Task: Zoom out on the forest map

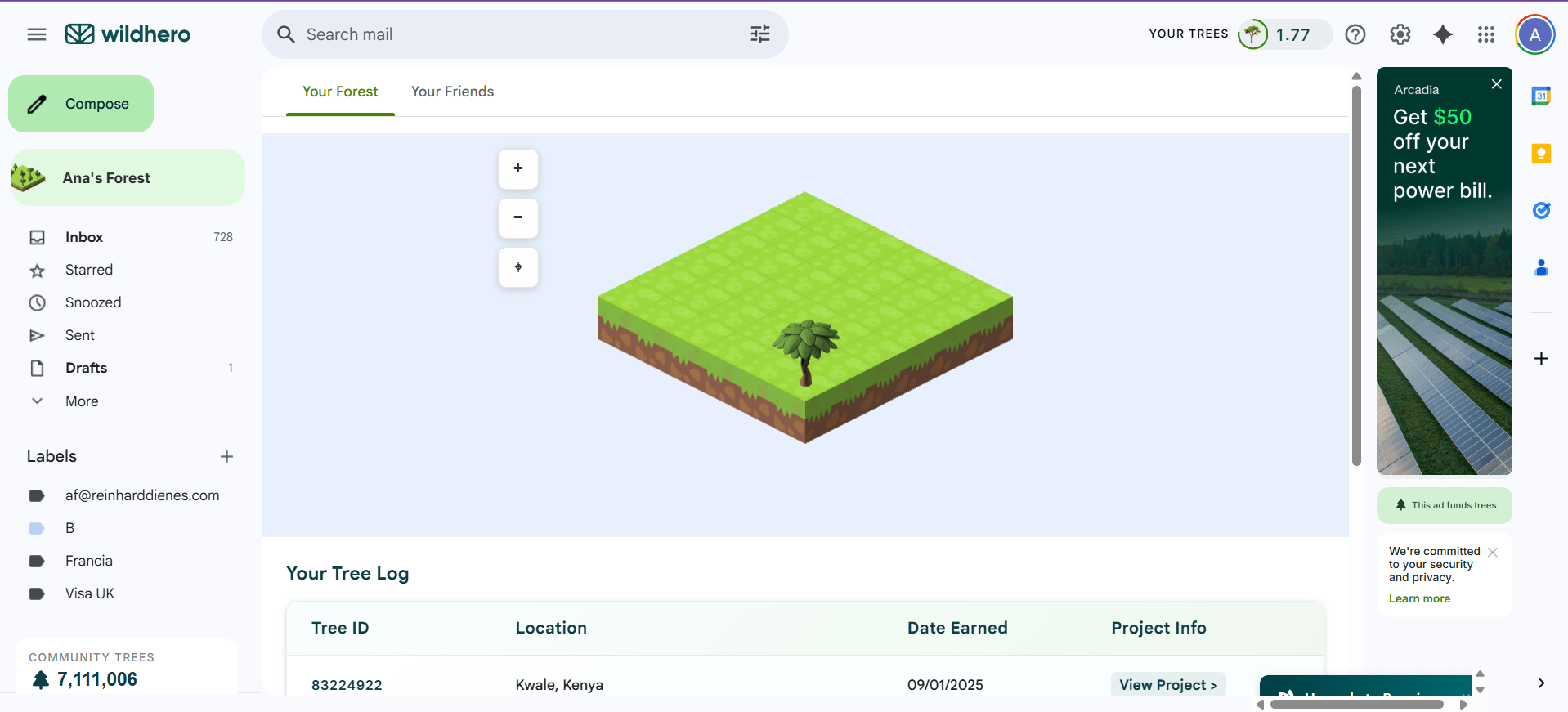Action: coord(517,217)
